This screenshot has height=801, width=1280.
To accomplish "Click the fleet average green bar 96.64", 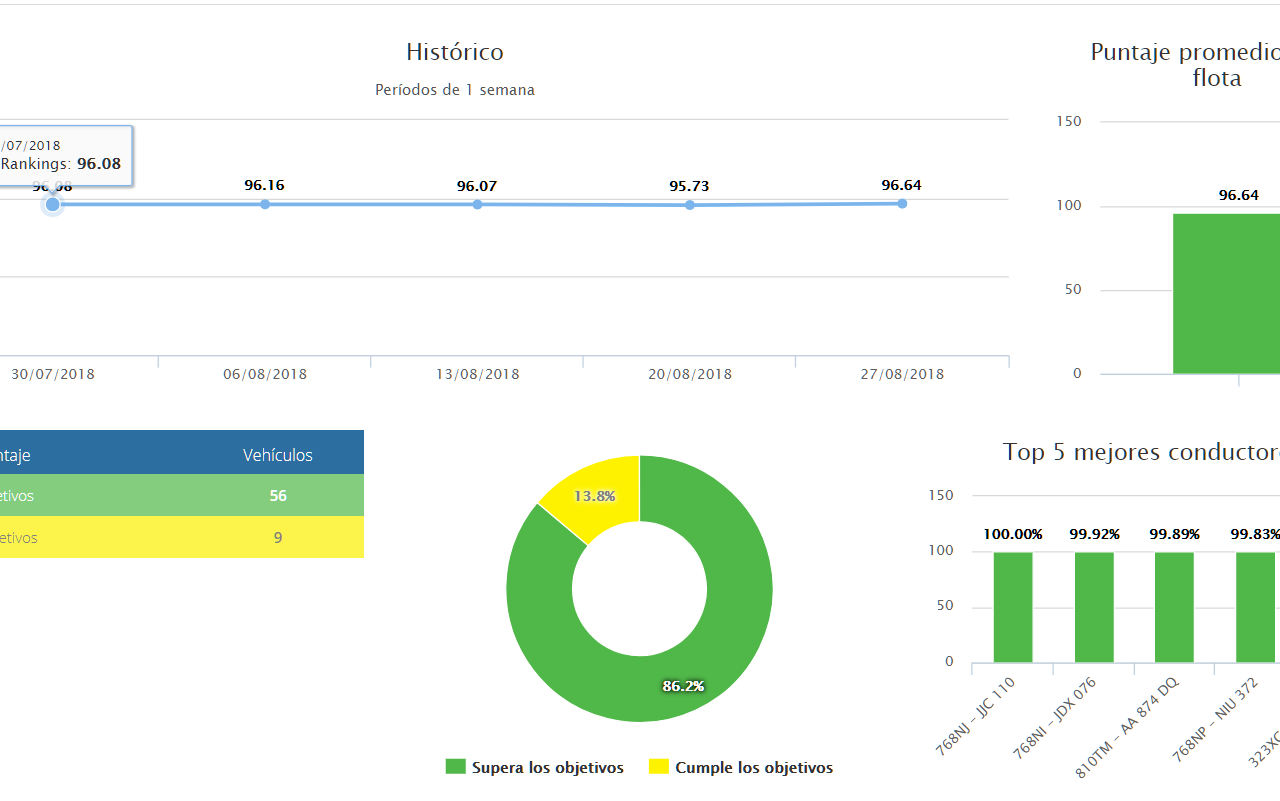I will click(x=1227, y=293).
